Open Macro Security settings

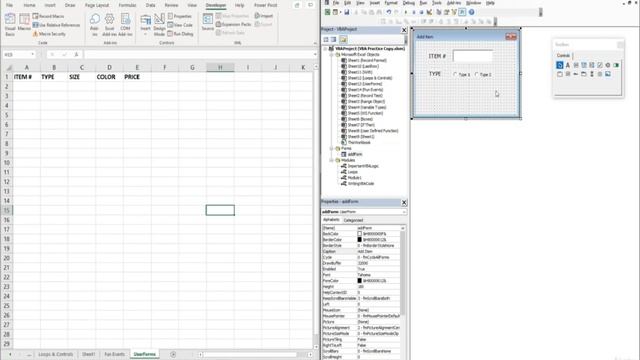(49, 34)
